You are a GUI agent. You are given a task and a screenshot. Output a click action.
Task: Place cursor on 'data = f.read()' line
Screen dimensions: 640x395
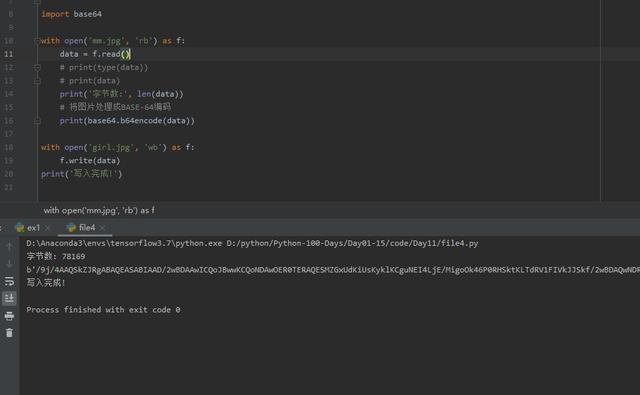coord(95,54)
